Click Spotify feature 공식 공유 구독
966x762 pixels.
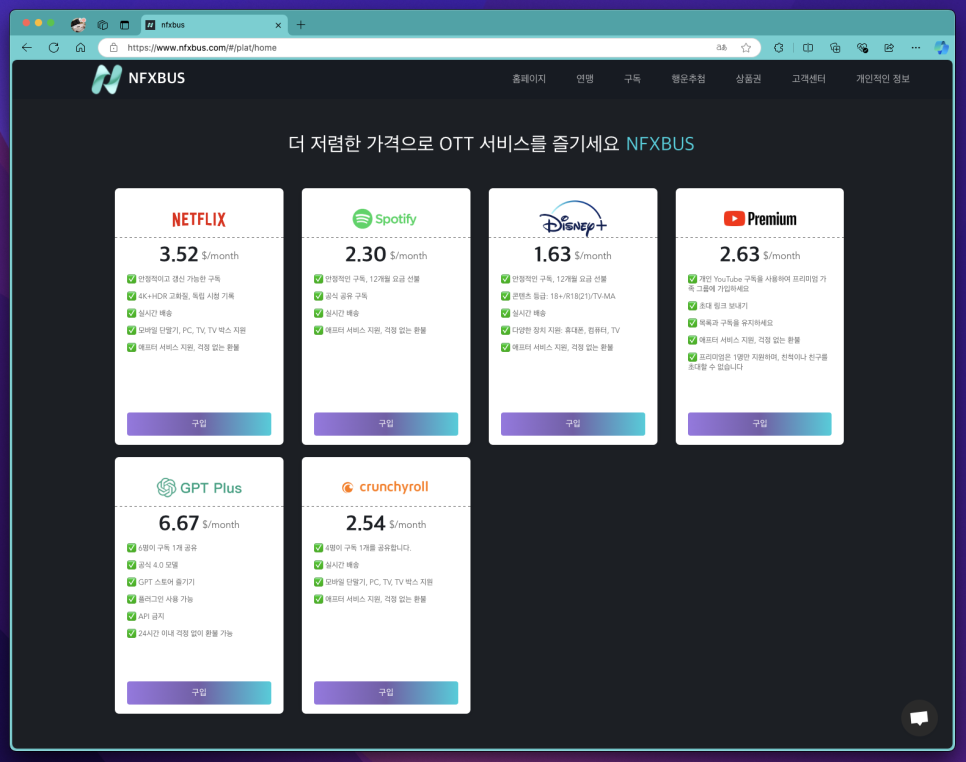341,296
